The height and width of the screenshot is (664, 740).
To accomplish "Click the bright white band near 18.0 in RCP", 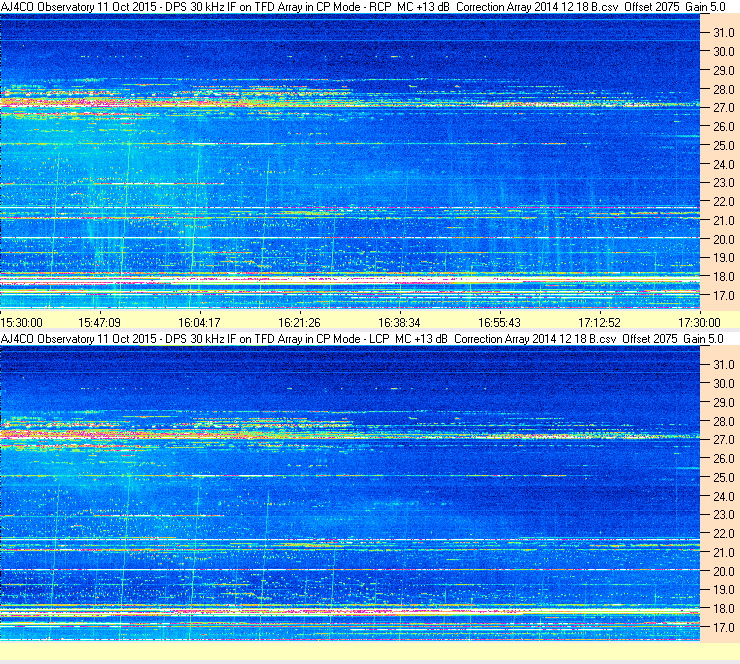I will pyautogui.click(x=349, y=280).
